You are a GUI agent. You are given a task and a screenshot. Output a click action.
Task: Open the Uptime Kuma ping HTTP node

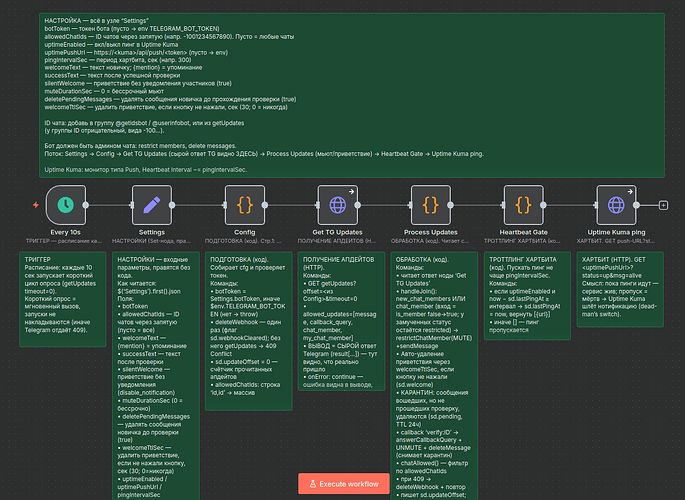point(616,205)
